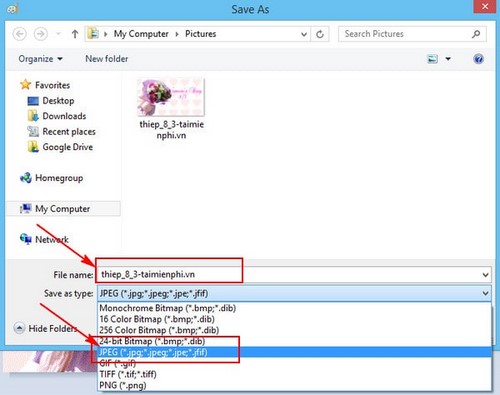Viewport: 500px width, 395px height.
Task: Open the Help button
Action: [478, 59]
